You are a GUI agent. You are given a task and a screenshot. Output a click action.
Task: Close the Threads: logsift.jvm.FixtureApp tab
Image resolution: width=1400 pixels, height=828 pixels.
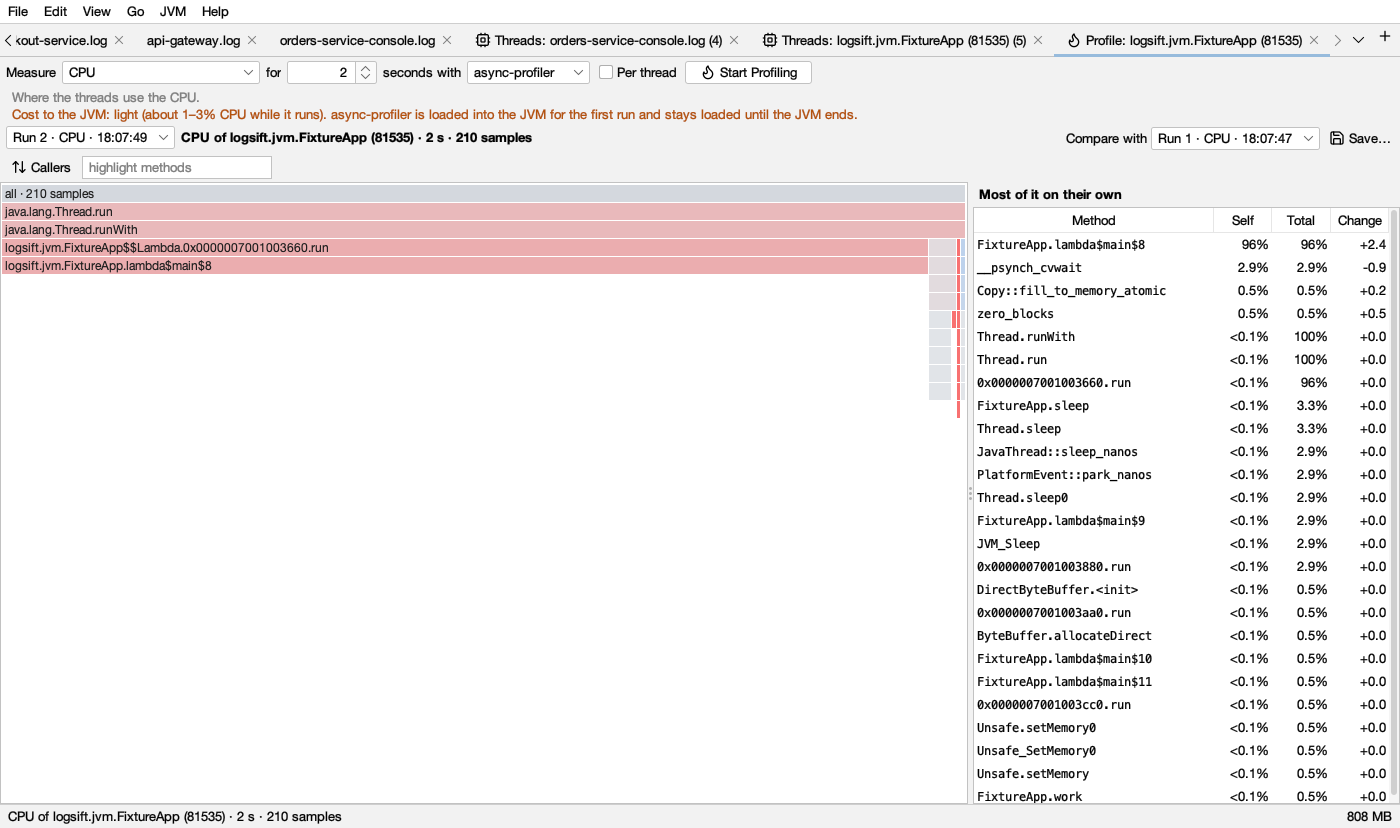[x=1038, y=41]
